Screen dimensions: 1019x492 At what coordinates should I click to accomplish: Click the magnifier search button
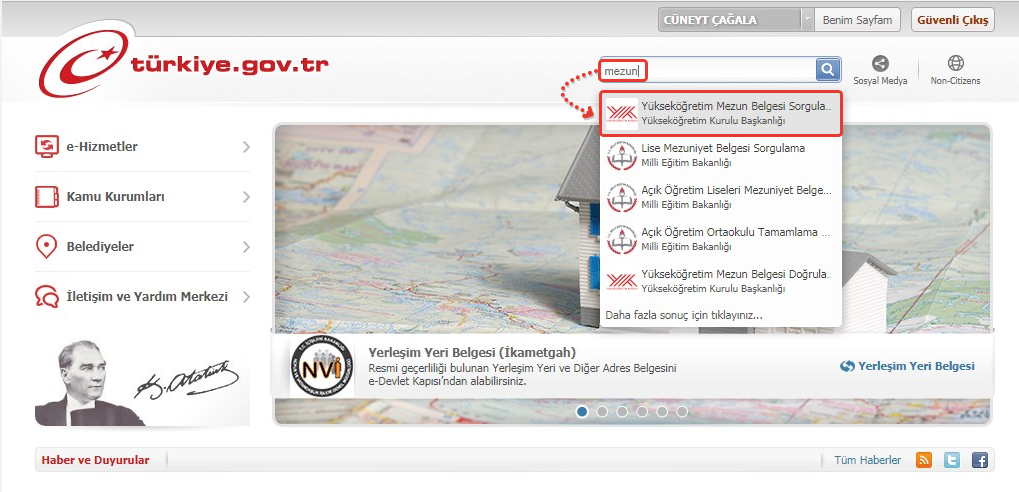coord(828,70)
